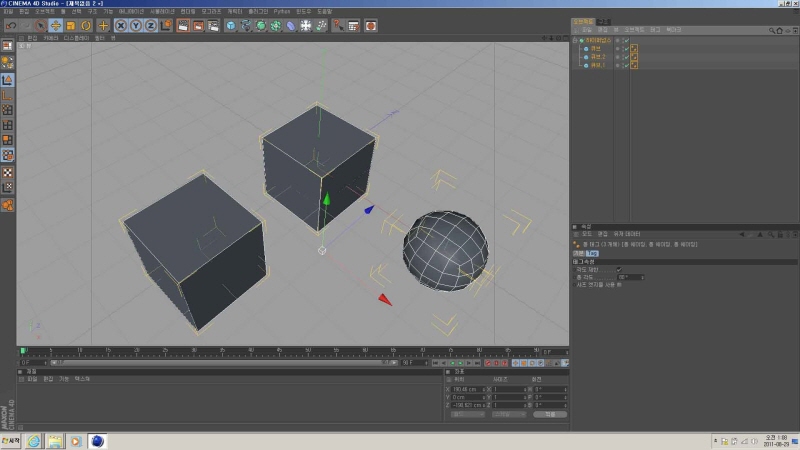The image size is (800, 450).
Task: Click the Windows 시작 start button
Action: pos(12,440)
